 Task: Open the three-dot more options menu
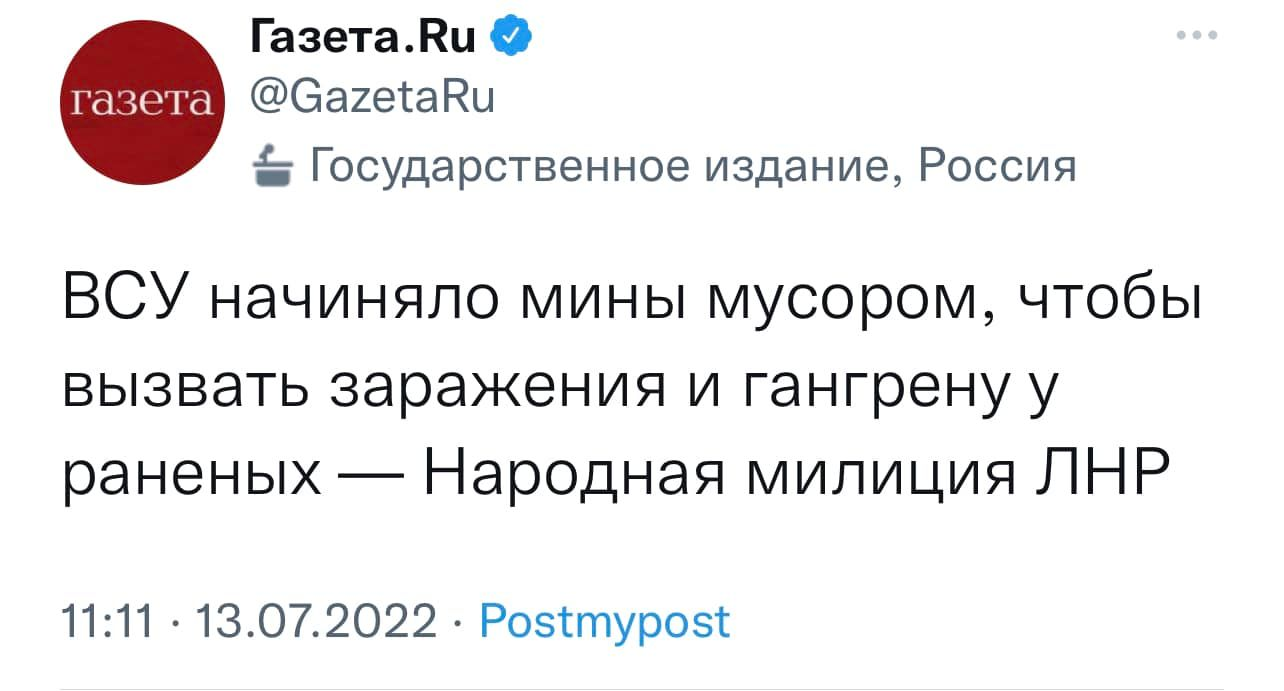pyautogui.click(x=1197, y=36)
